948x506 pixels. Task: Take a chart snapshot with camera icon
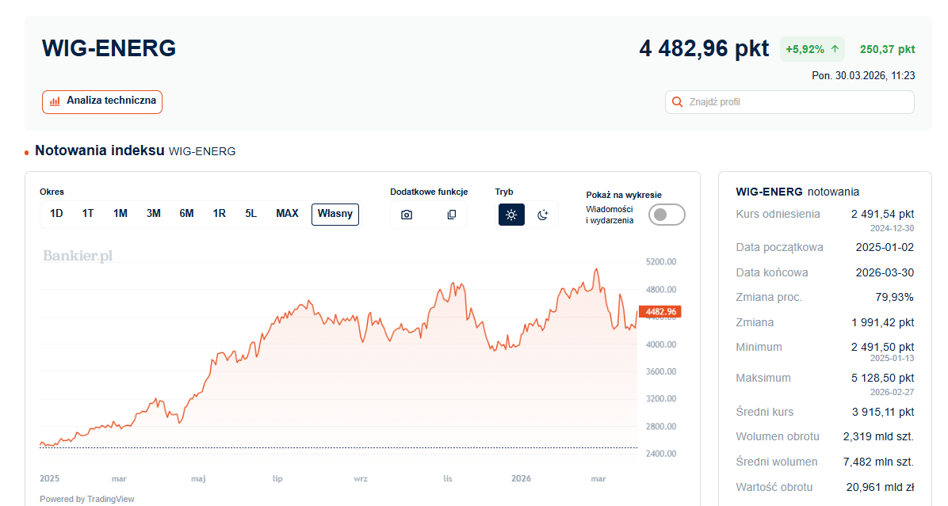407,215
